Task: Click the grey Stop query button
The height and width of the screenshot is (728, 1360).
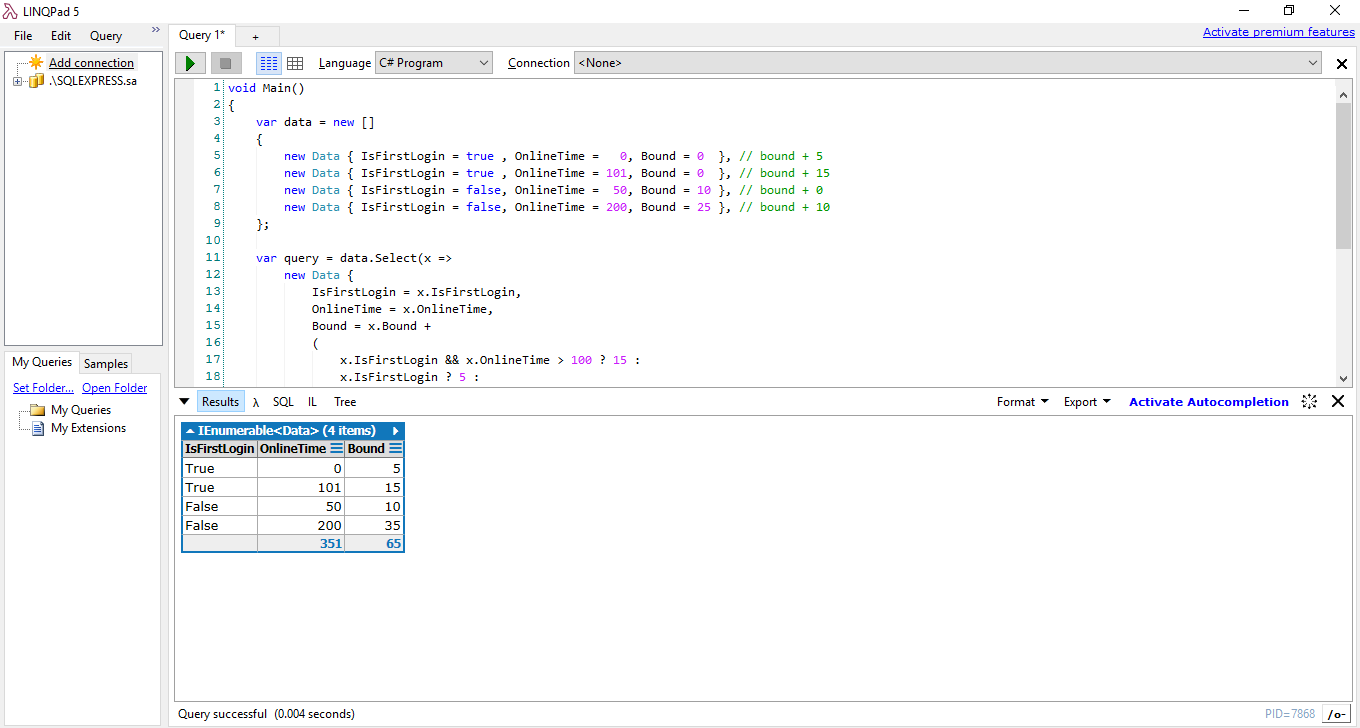Action: click(226, 63)
